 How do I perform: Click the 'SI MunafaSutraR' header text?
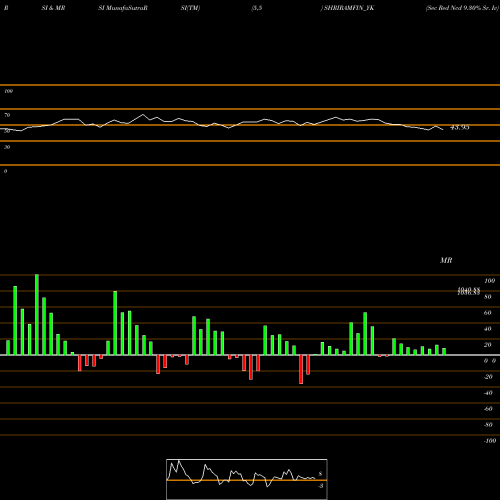123,8
